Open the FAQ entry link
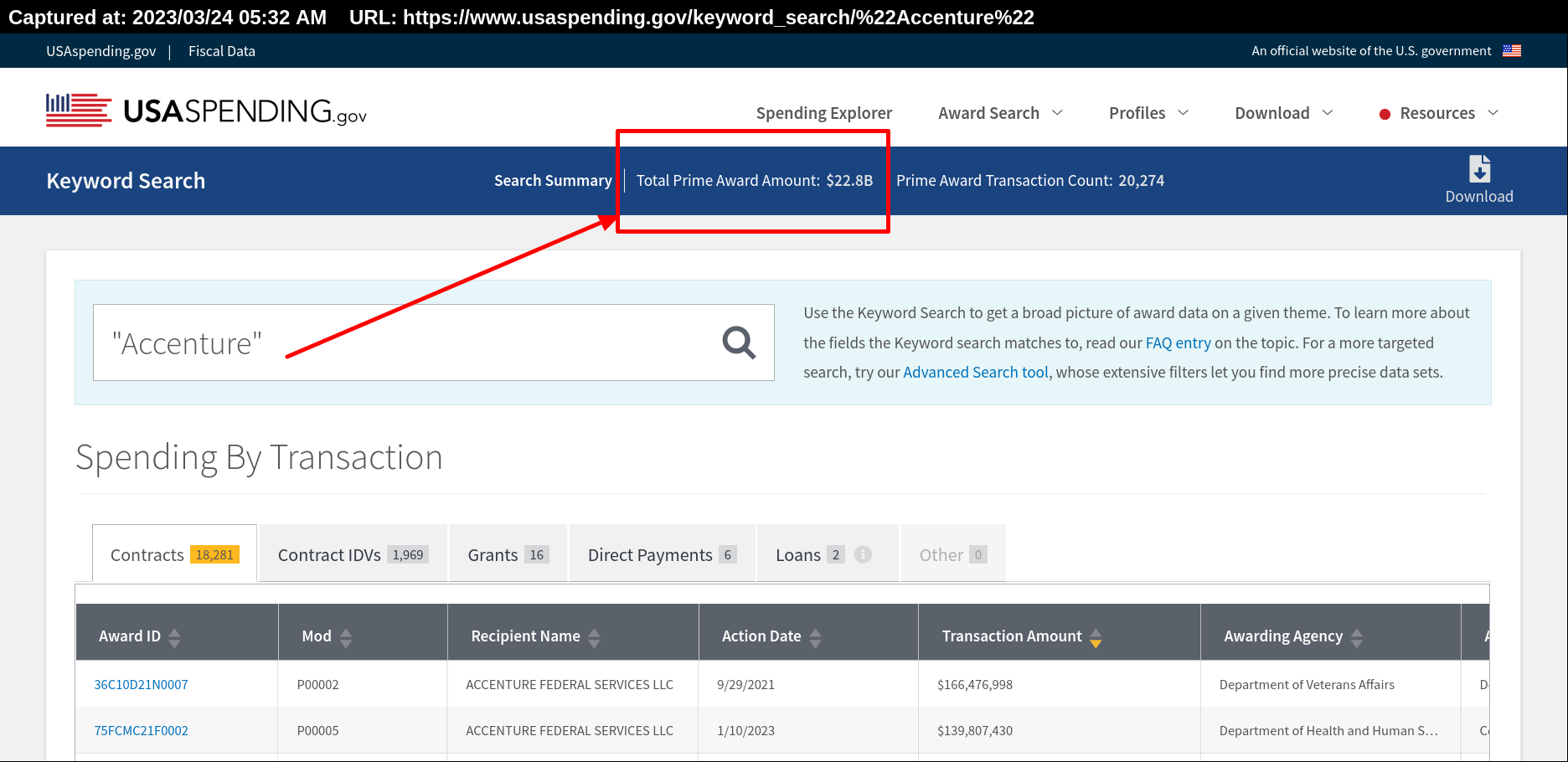 (1179, 342)
